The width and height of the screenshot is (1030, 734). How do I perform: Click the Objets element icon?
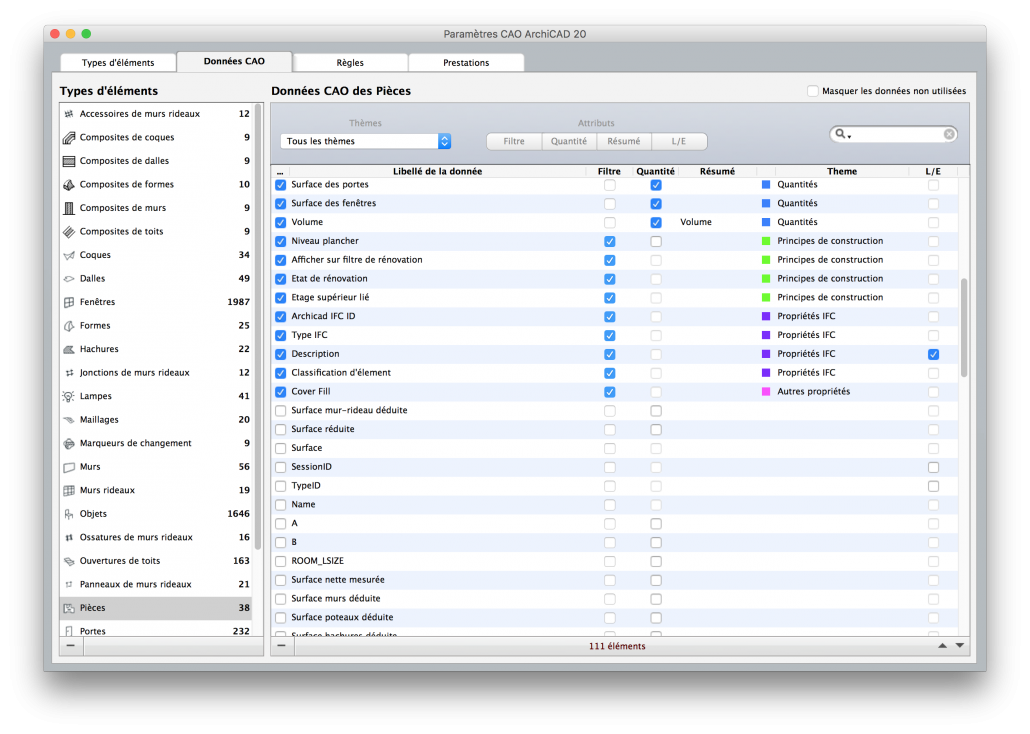[69, 515]
